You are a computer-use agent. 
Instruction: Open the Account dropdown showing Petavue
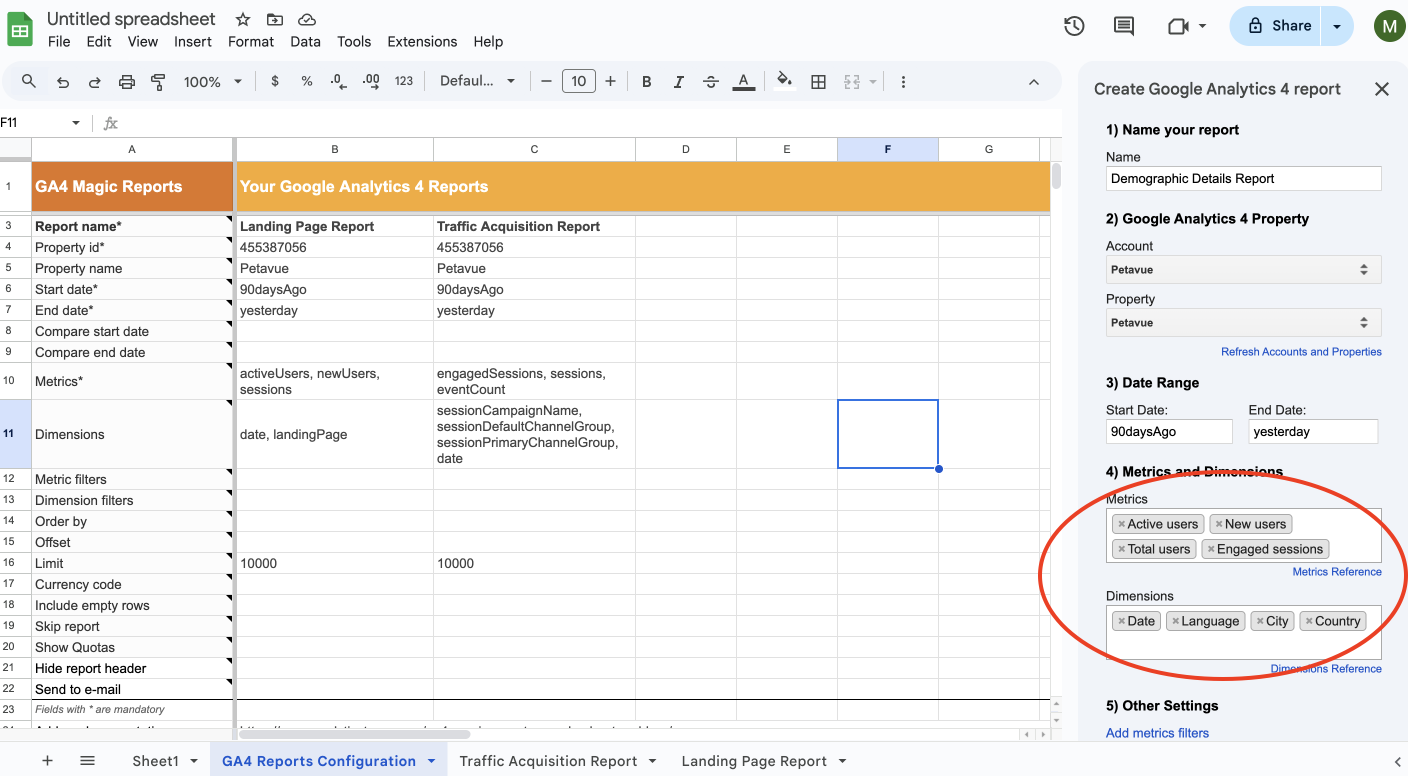(x=1243, y=269)
